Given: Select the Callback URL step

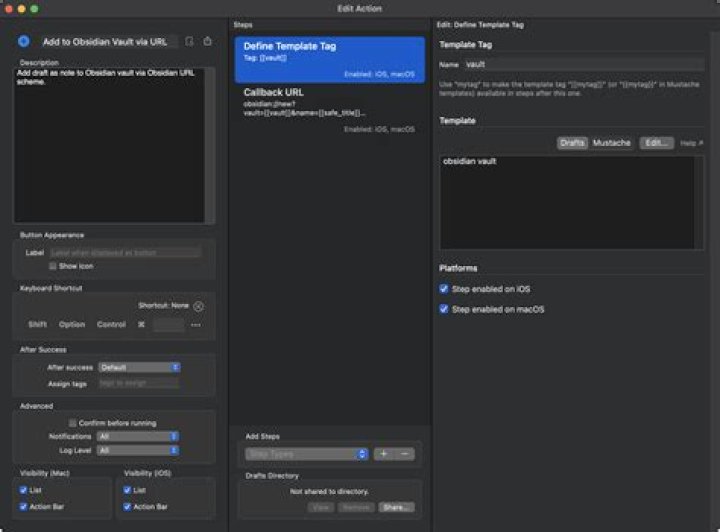Looking at the screenshot, I should 330,110.
